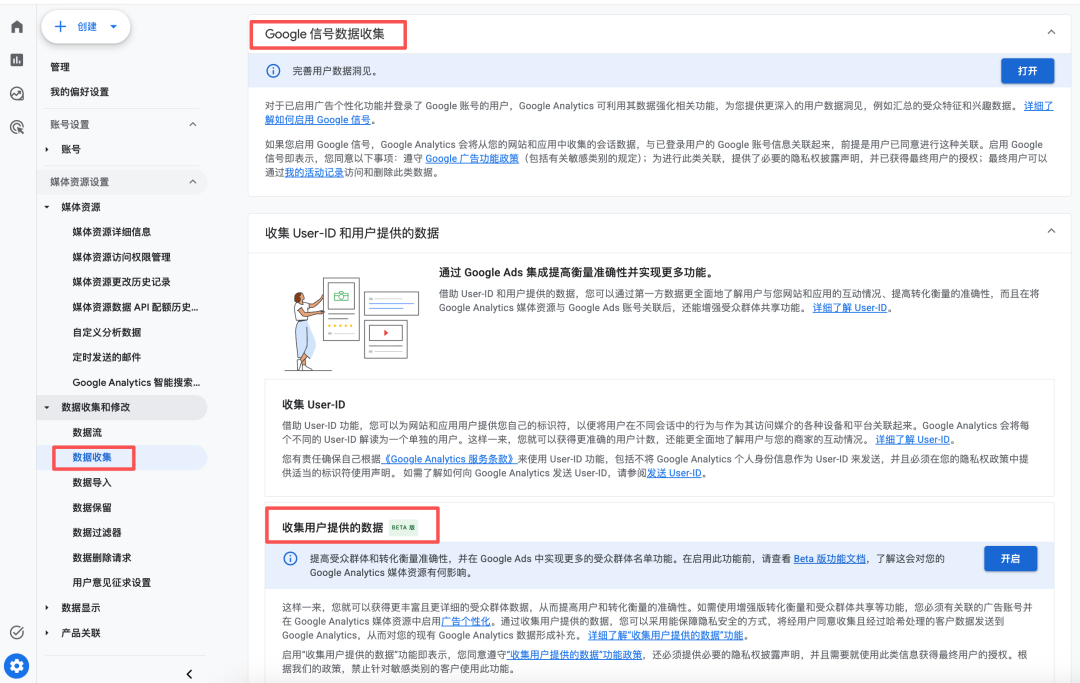1080x683 pixels.
Task: Open 详细了解 User-ID link beside illustration
Action: click(850, 308)
